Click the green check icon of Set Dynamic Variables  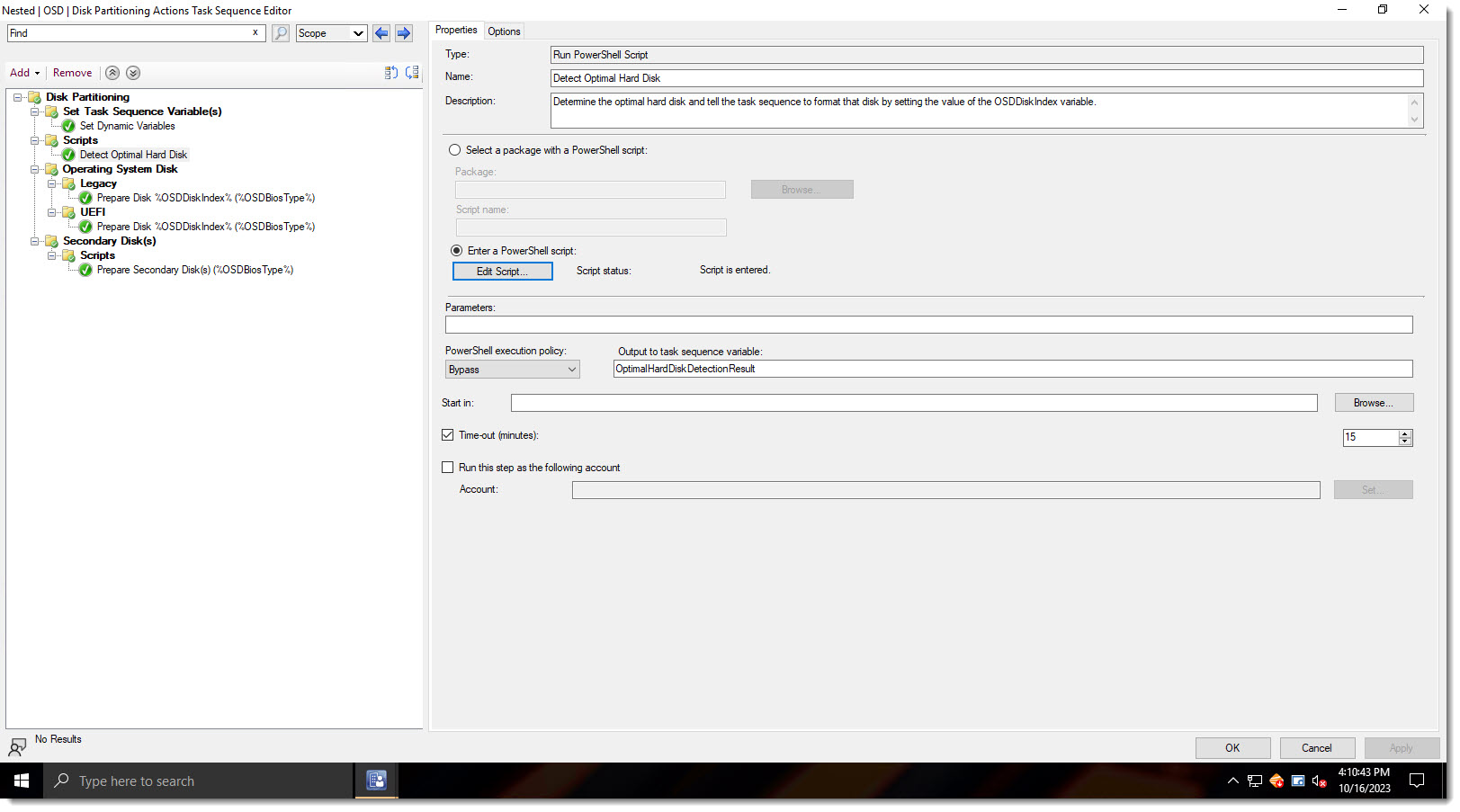[x=68, y=126]
